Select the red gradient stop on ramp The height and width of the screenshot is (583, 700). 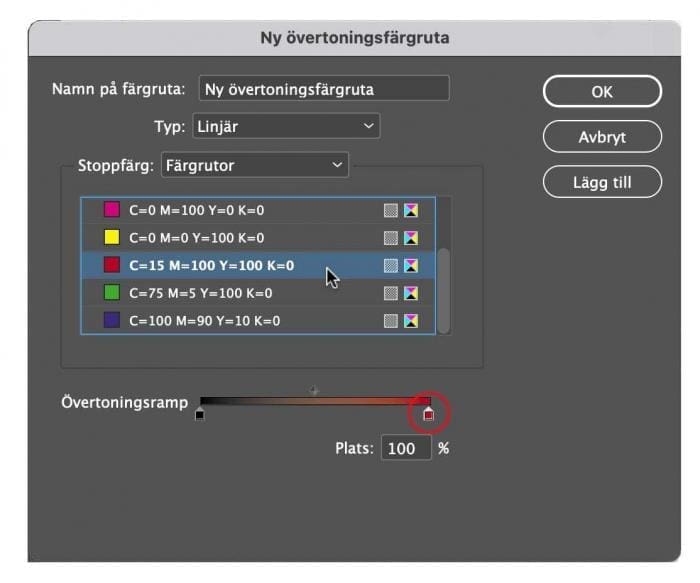(429, 414)
